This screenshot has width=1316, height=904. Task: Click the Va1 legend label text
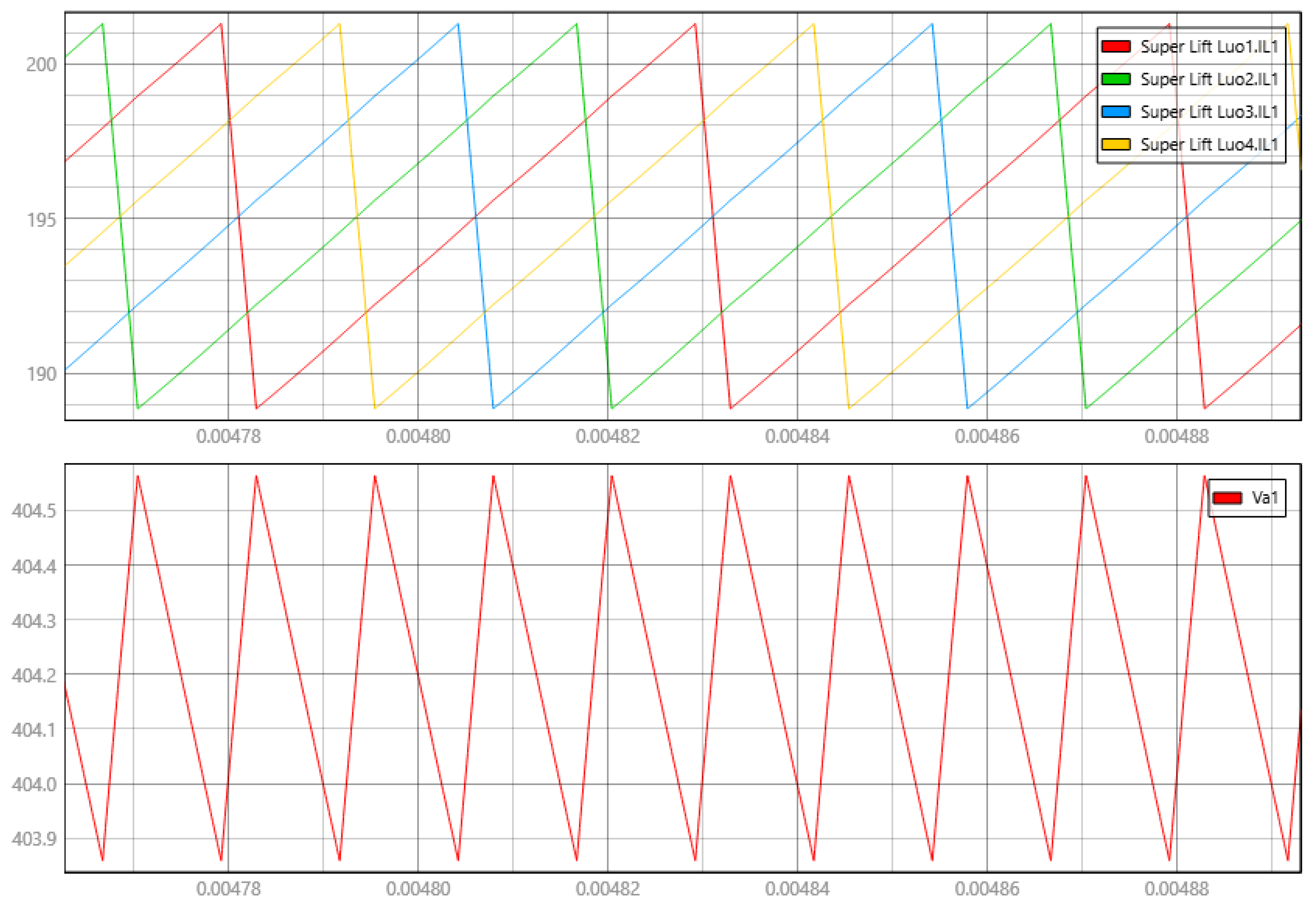1265,498
